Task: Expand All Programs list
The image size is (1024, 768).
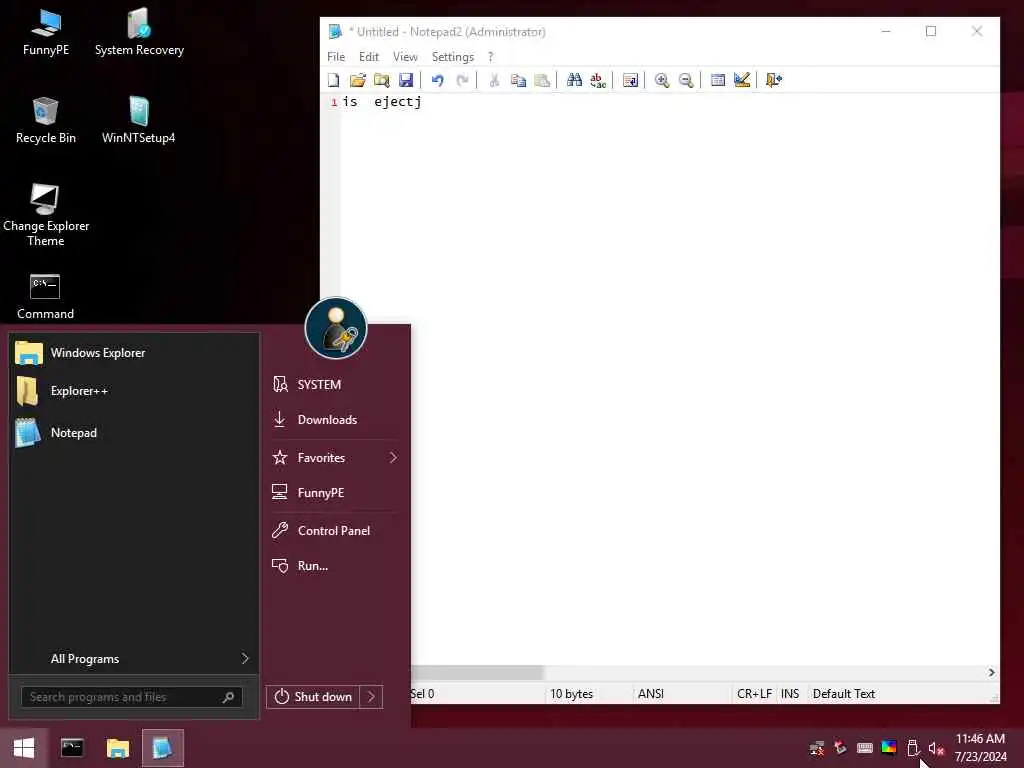Action: [134, 659]
